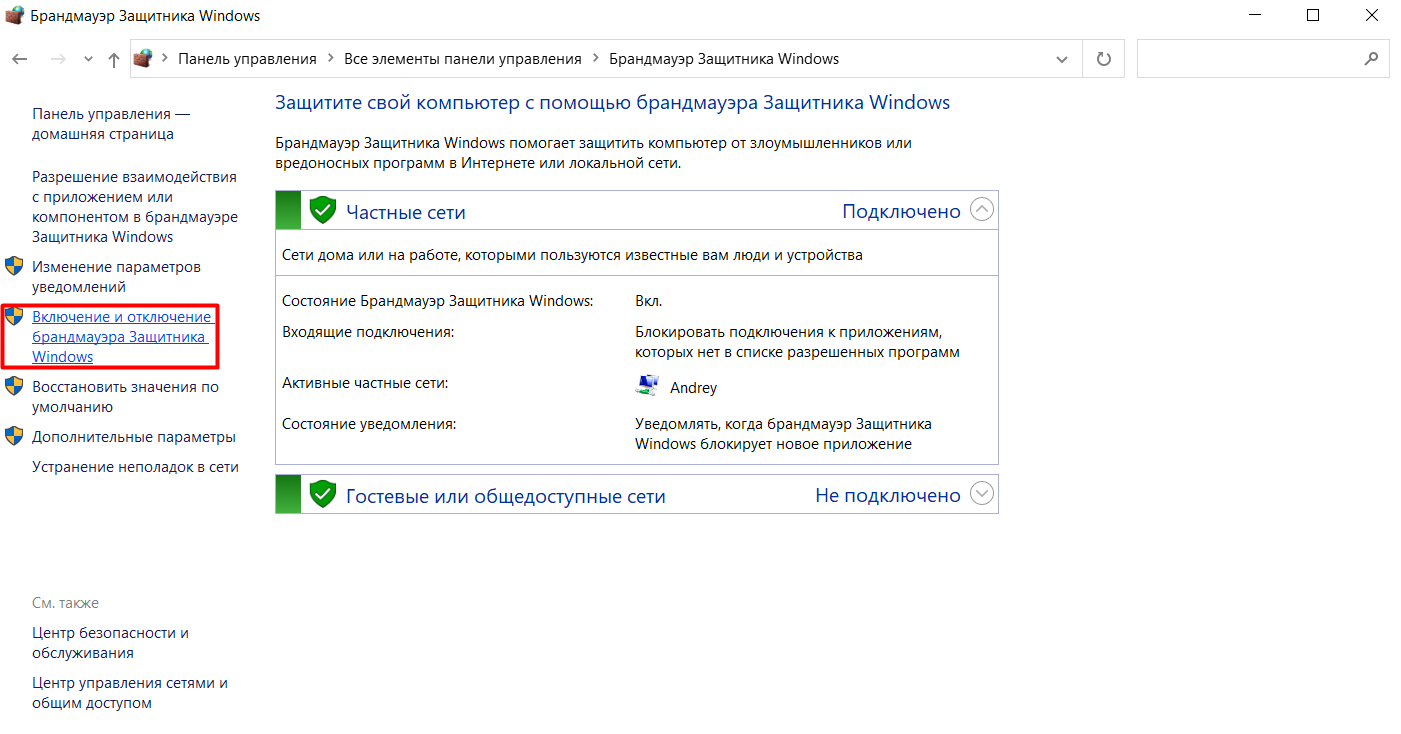This screenshot has height=734, width=1401.
Task: Click the green shield for Гостевые или общедоступные сети
Action: tap(322, 494)
